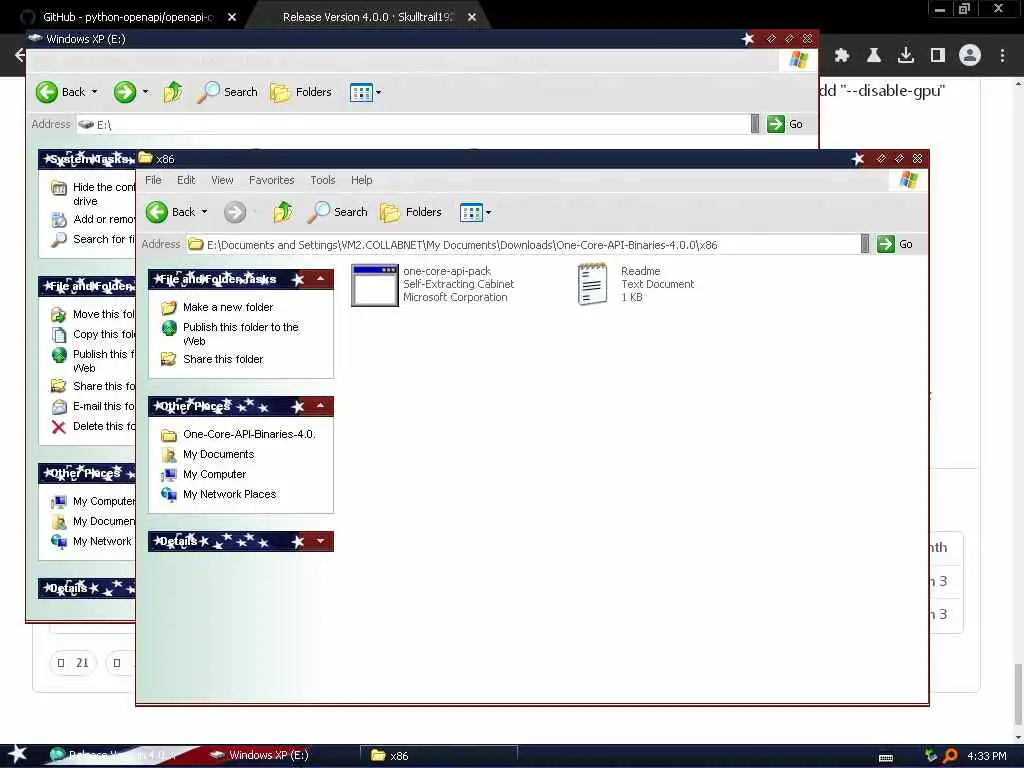Image resolution: width=1024 pixels, height=768 pixels.
Task: Click the star Start button on taskbar
Action: [18, 754]
